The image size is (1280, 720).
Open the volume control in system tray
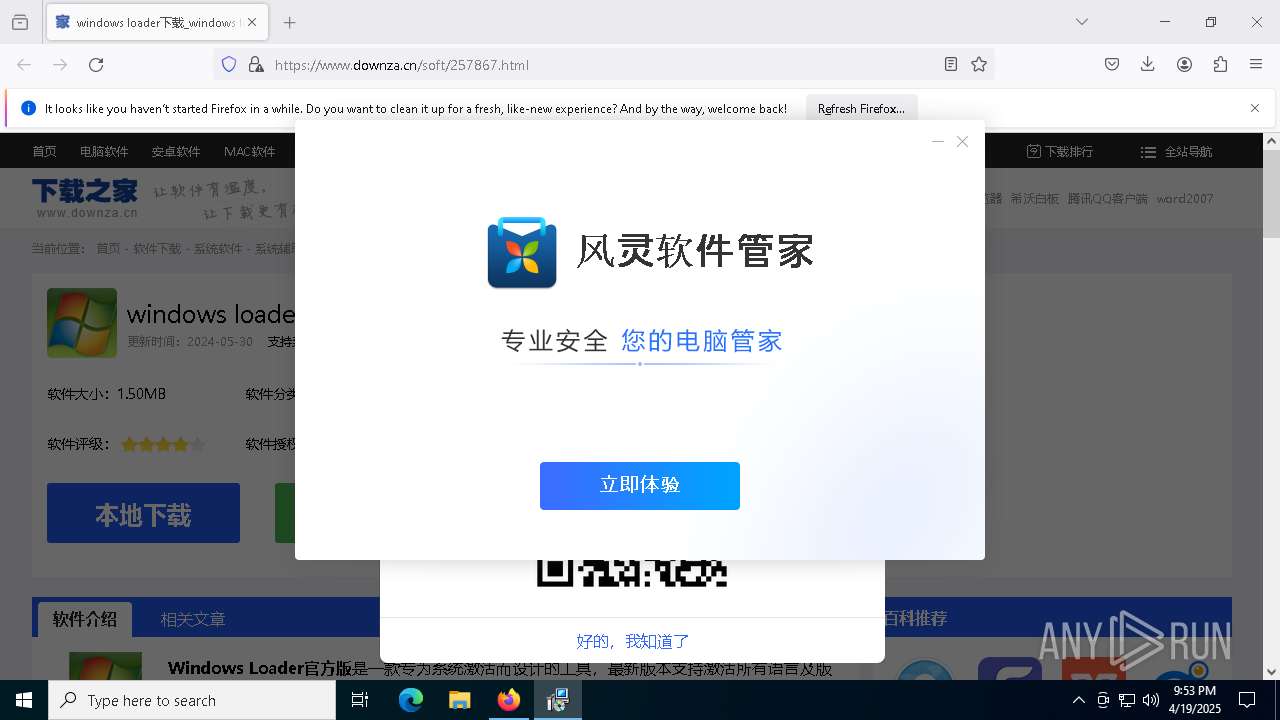(1151, 700)
